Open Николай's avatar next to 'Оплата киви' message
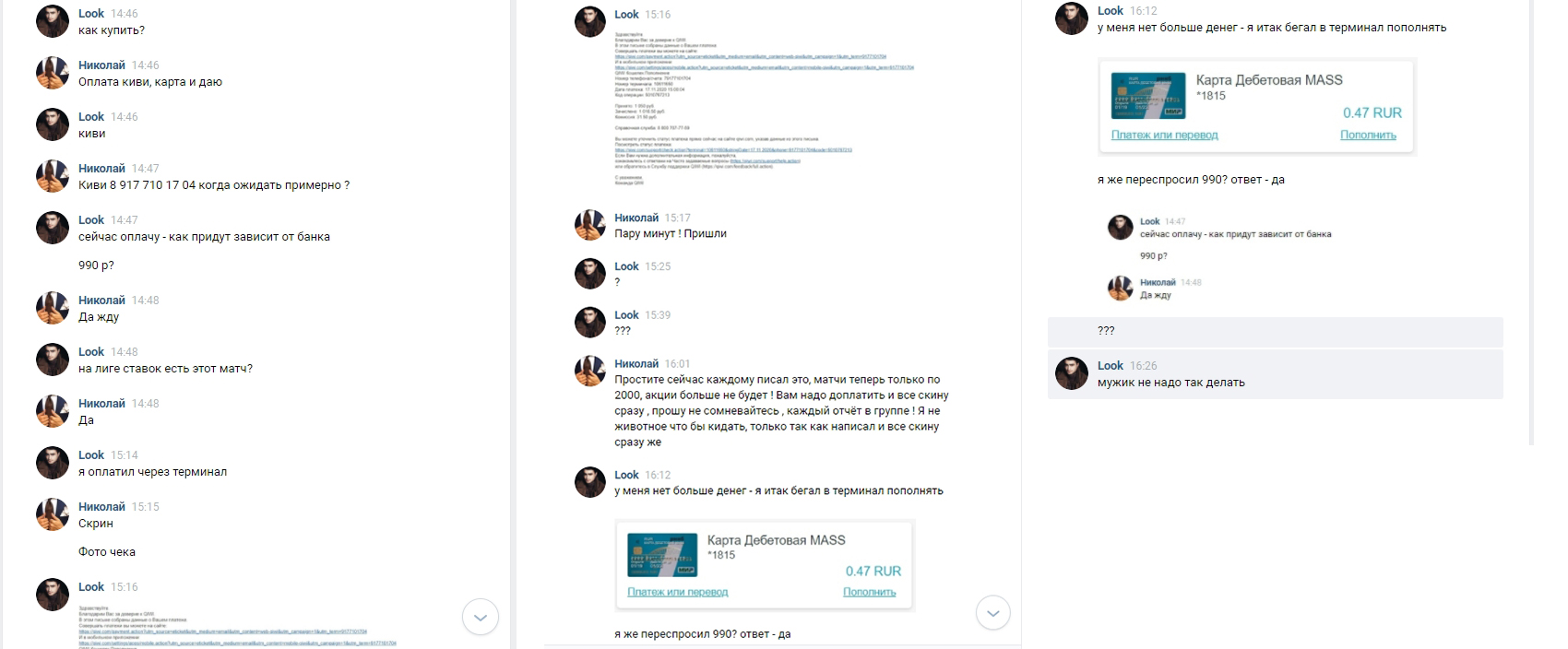 click(53, 73)
